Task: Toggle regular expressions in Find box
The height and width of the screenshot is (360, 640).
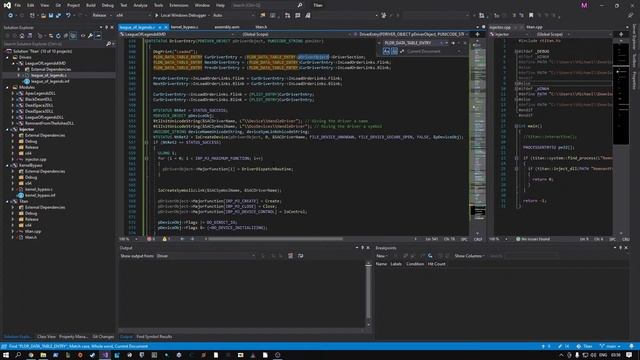Action: [402, 51]
